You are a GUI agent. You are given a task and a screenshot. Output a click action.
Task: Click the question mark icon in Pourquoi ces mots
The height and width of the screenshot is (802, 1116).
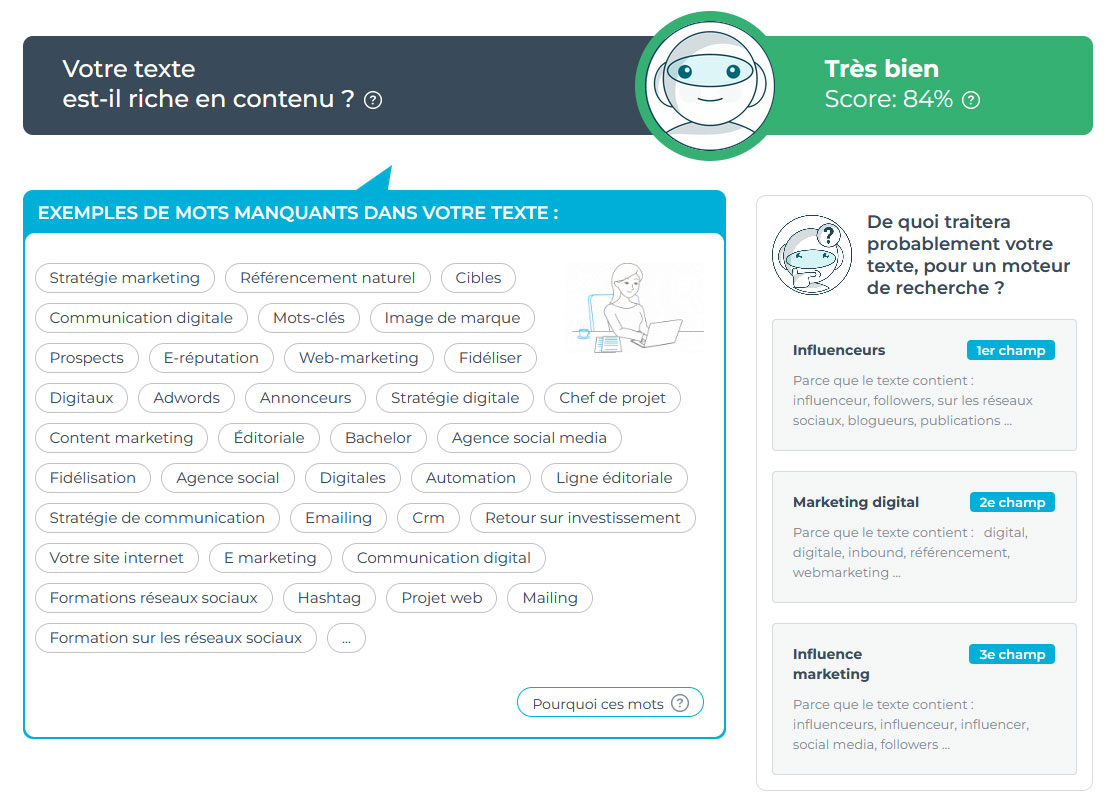pos(680,703)
